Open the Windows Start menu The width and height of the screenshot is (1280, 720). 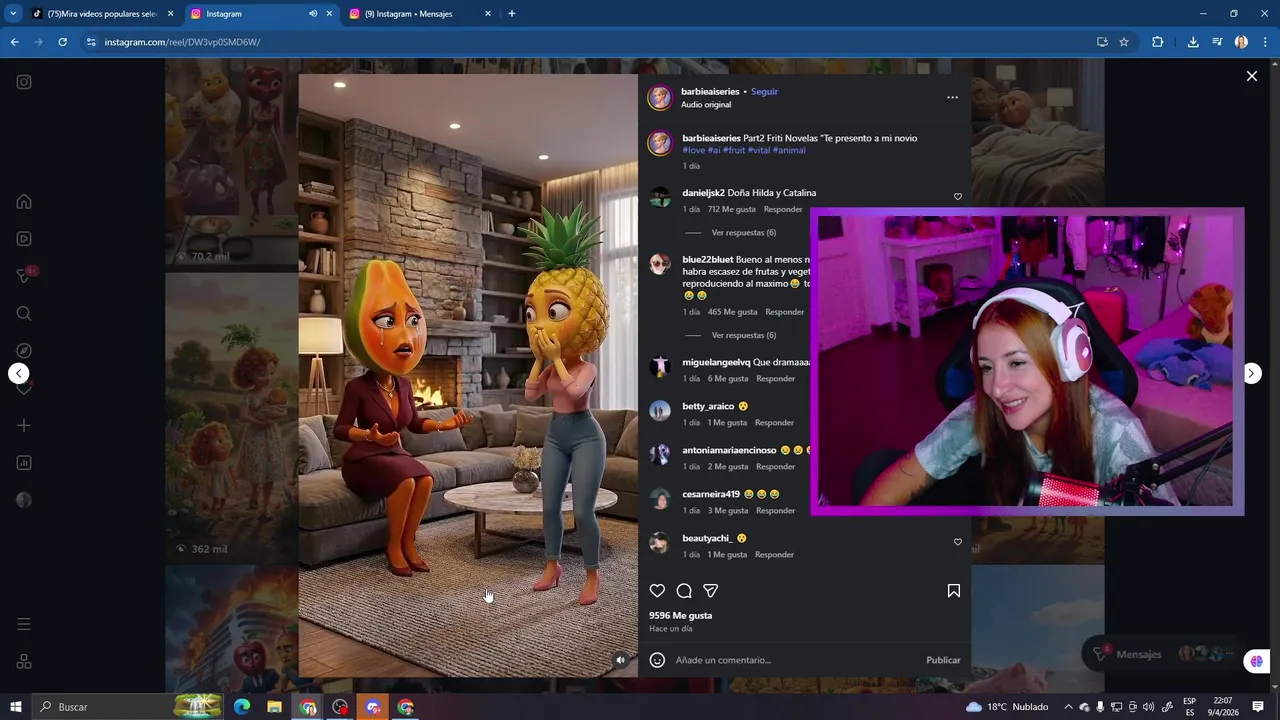coord(15,707)
